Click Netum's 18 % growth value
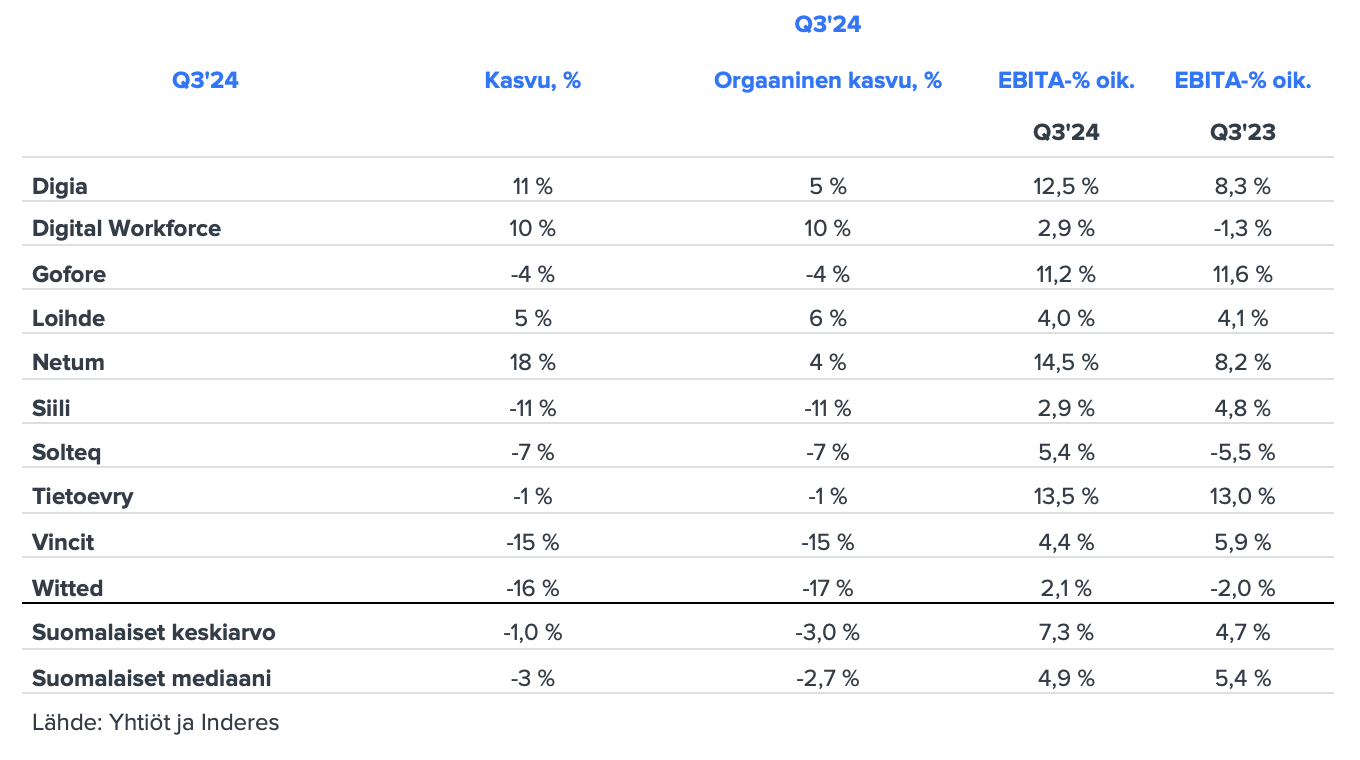The image size is (1360, 760). (x=532, y=362)
